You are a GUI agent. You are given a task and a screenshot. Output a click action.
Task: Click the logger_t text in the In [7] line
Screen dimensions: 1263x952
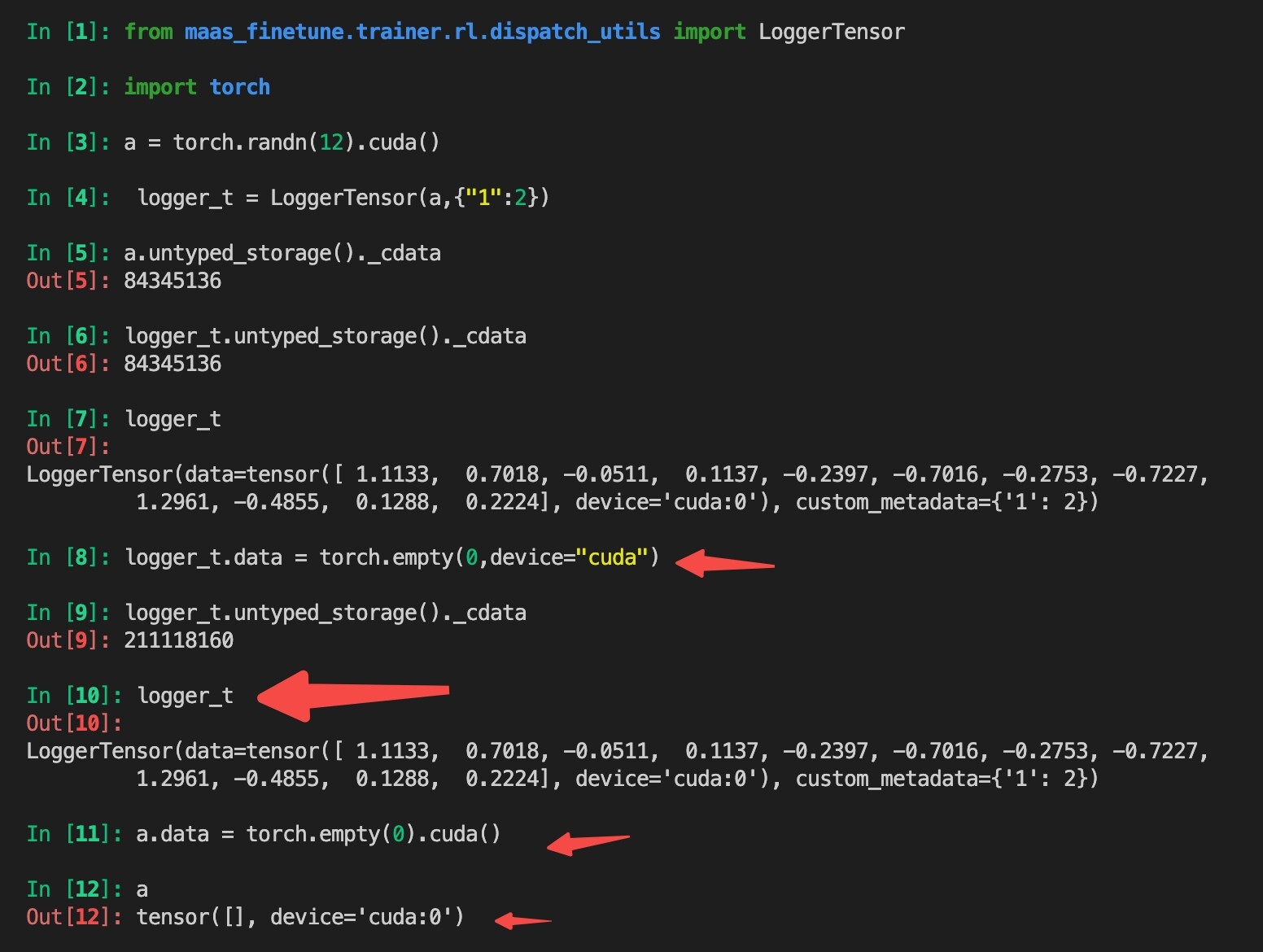point(173,419)
